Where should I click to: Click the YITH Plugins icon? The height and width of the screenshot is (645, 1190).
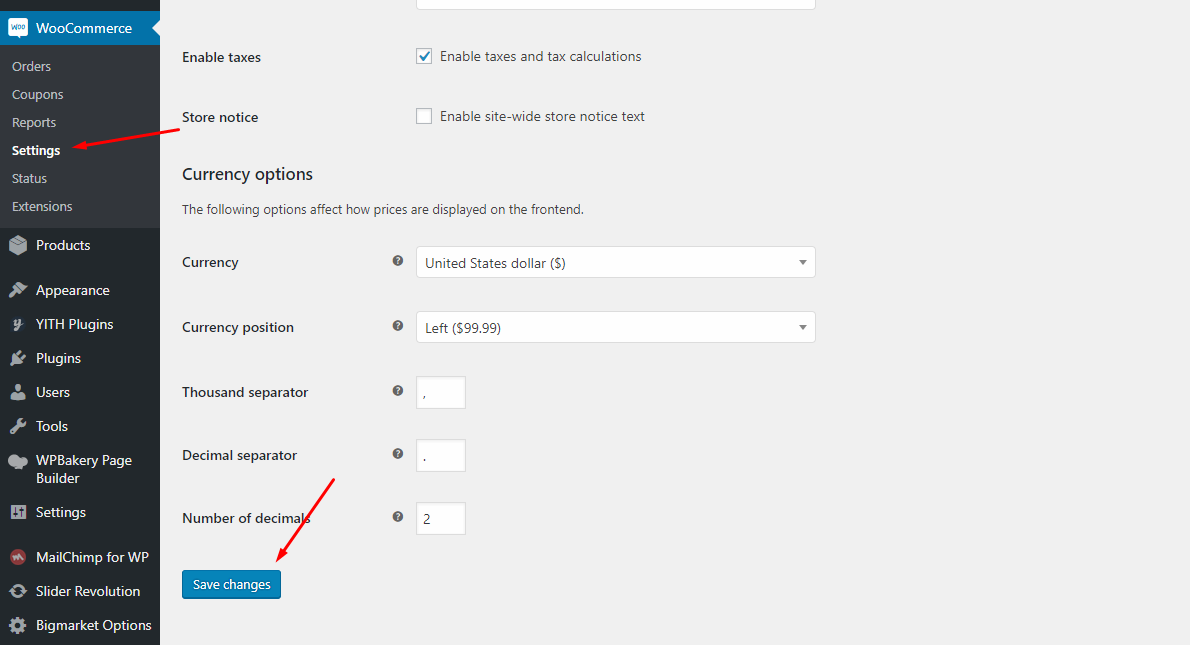point(18,324)
